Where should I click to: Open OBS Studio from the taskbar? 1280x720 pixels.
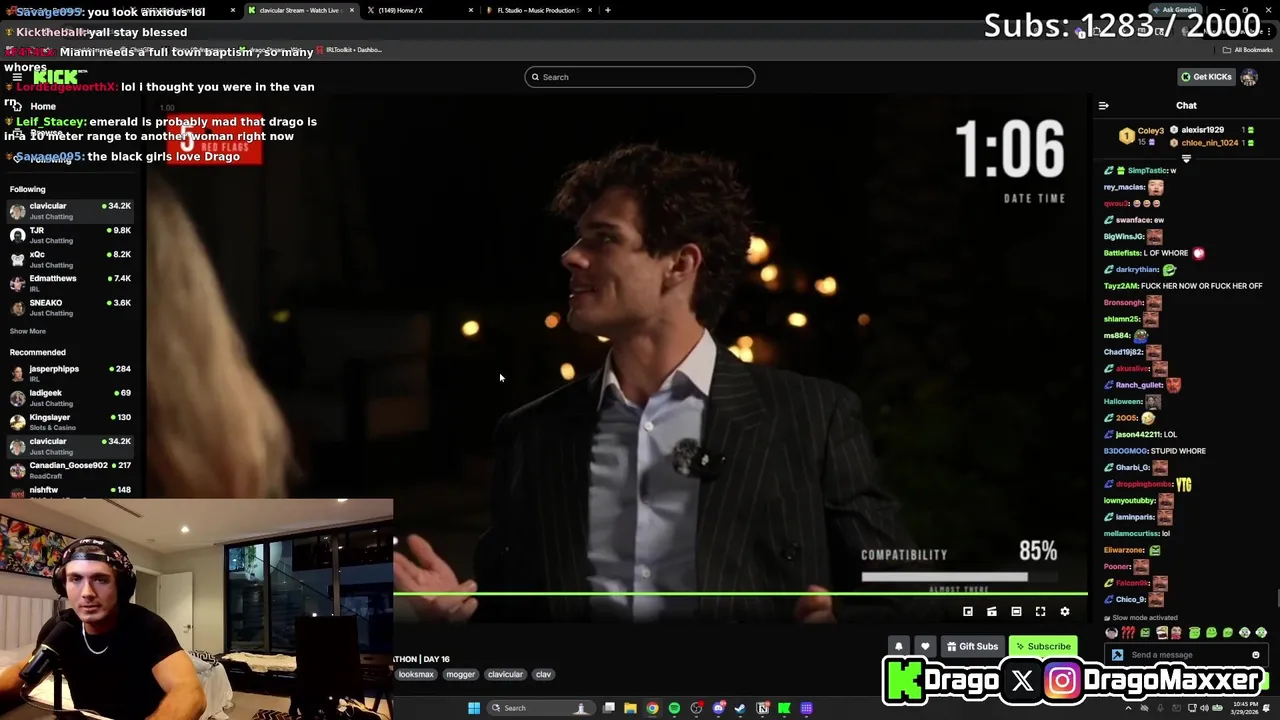point(696,708)
